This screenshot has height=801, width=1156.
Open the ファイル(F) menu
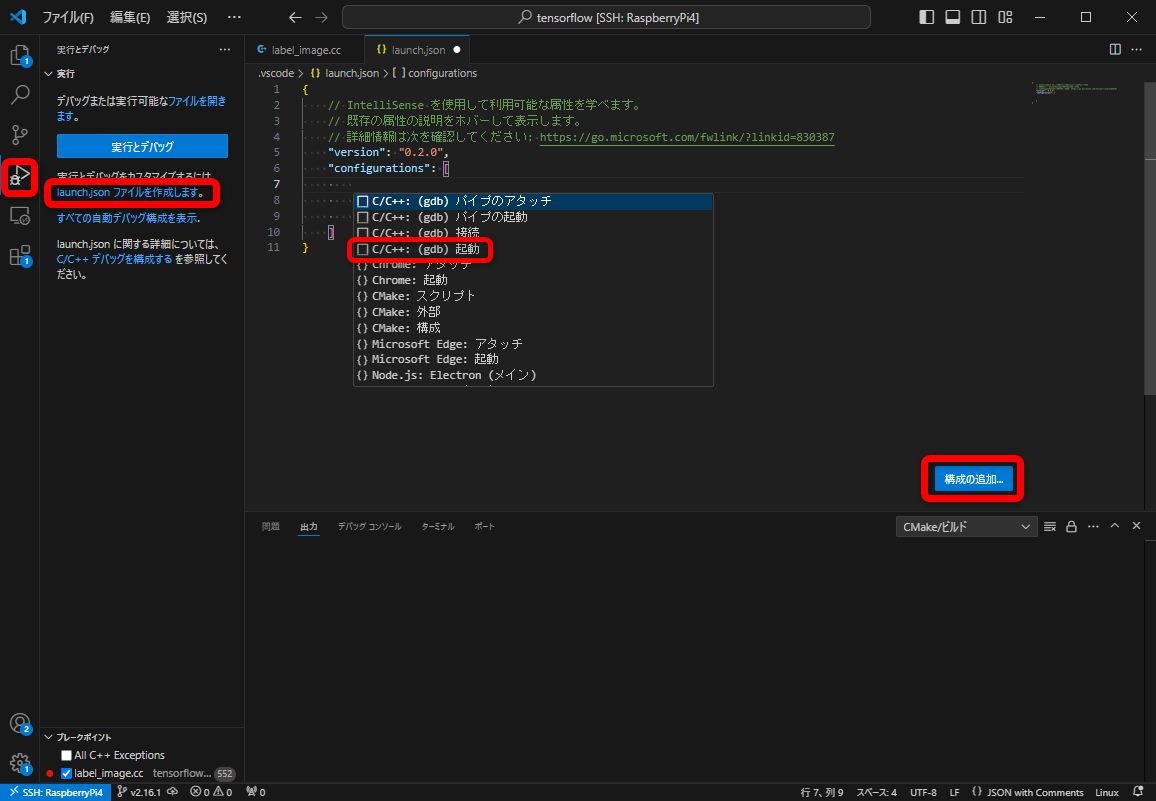(x=68, y=17)
